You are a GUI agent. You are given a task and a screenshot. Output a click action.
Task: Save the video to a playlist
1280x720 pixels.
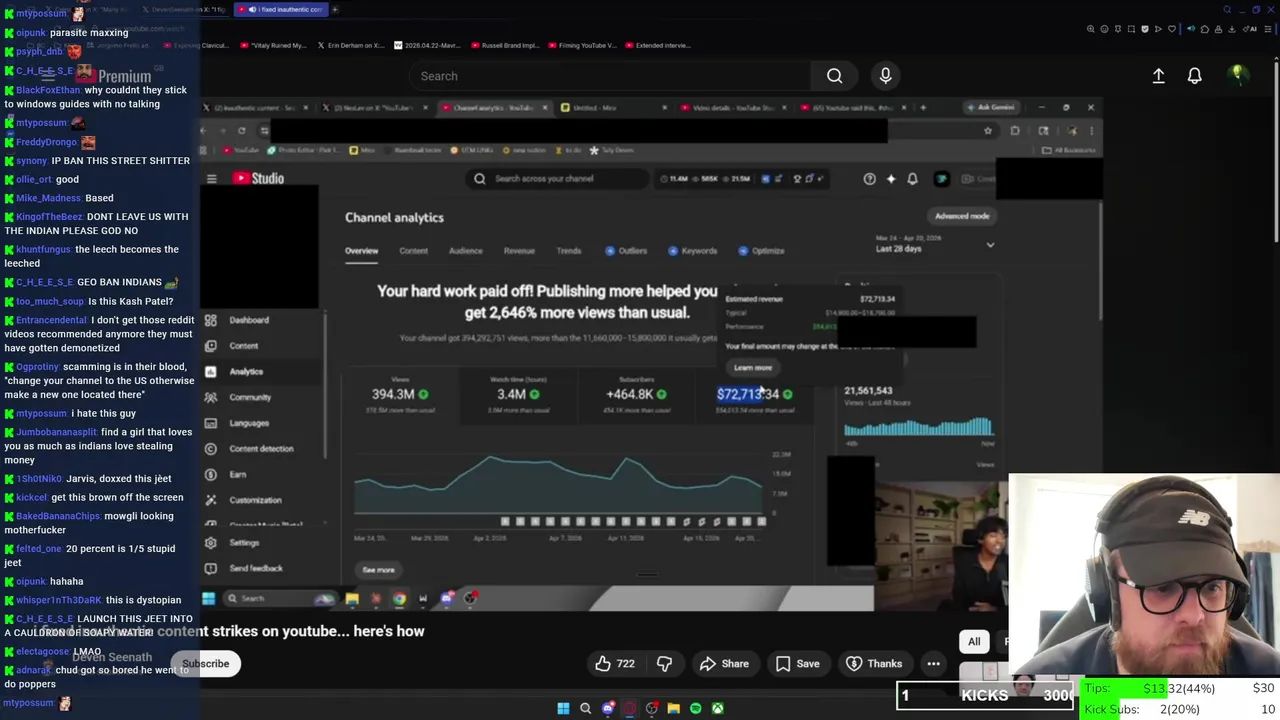[x=797, y=664]
